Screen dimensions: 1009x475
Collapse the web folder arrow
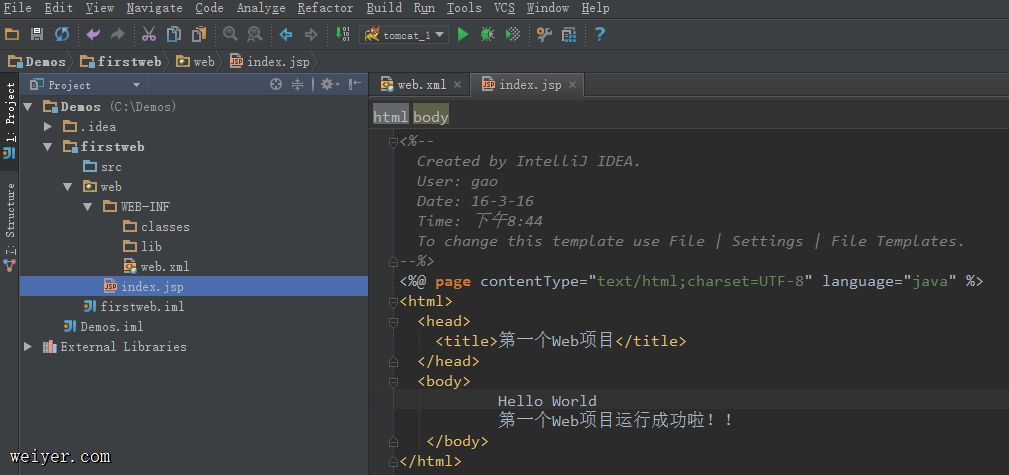pyautogui.click(x=68, y=187)
